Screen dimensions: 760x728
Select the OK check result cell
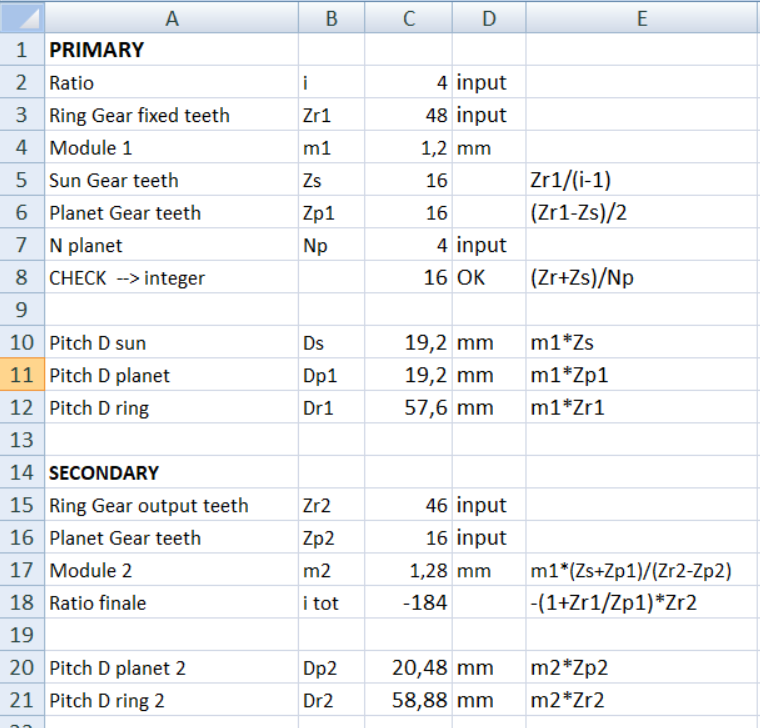[488, 278]
